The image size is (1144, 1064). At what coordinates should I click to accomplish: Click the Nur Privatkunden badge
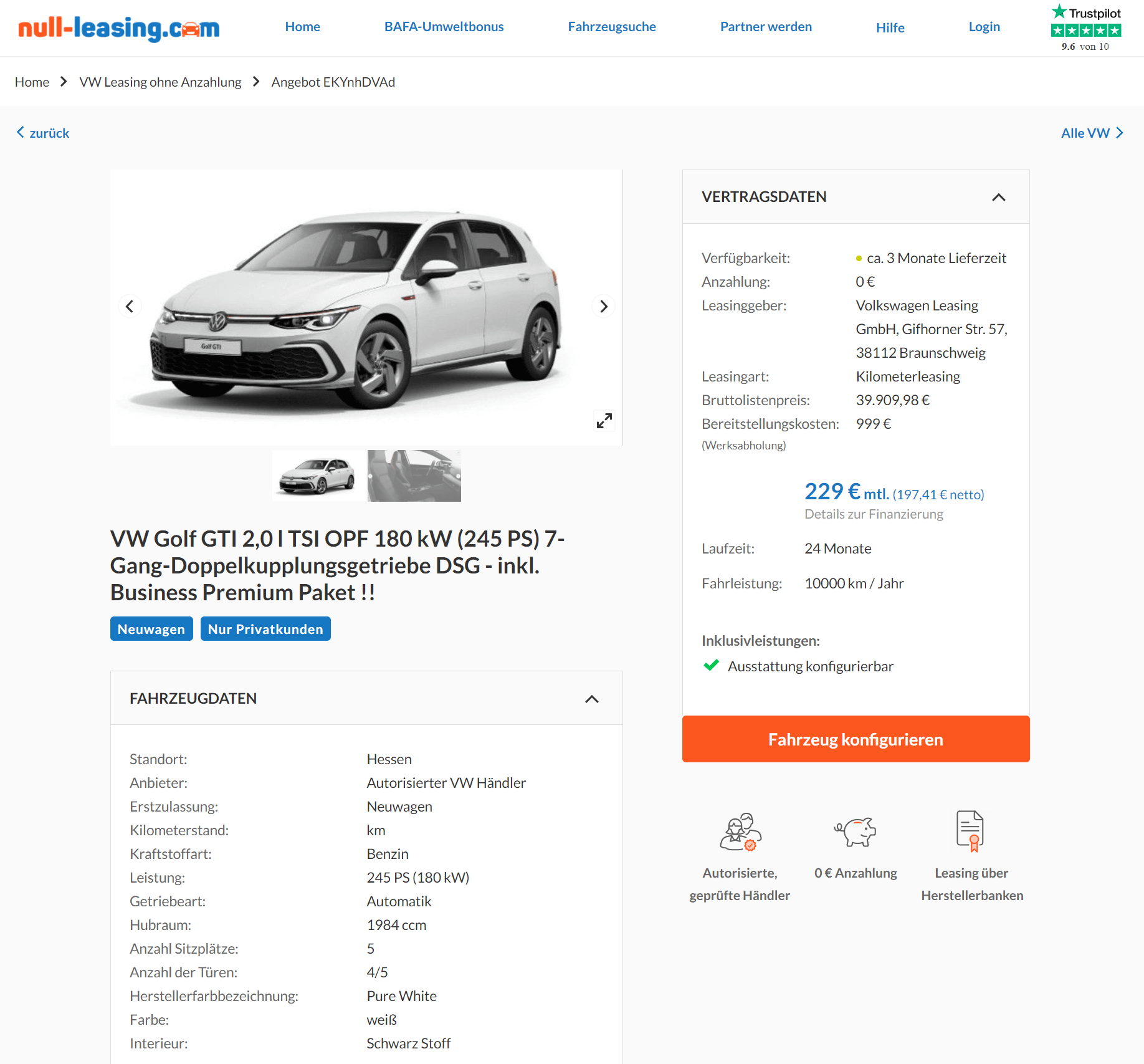click(265, 629)
